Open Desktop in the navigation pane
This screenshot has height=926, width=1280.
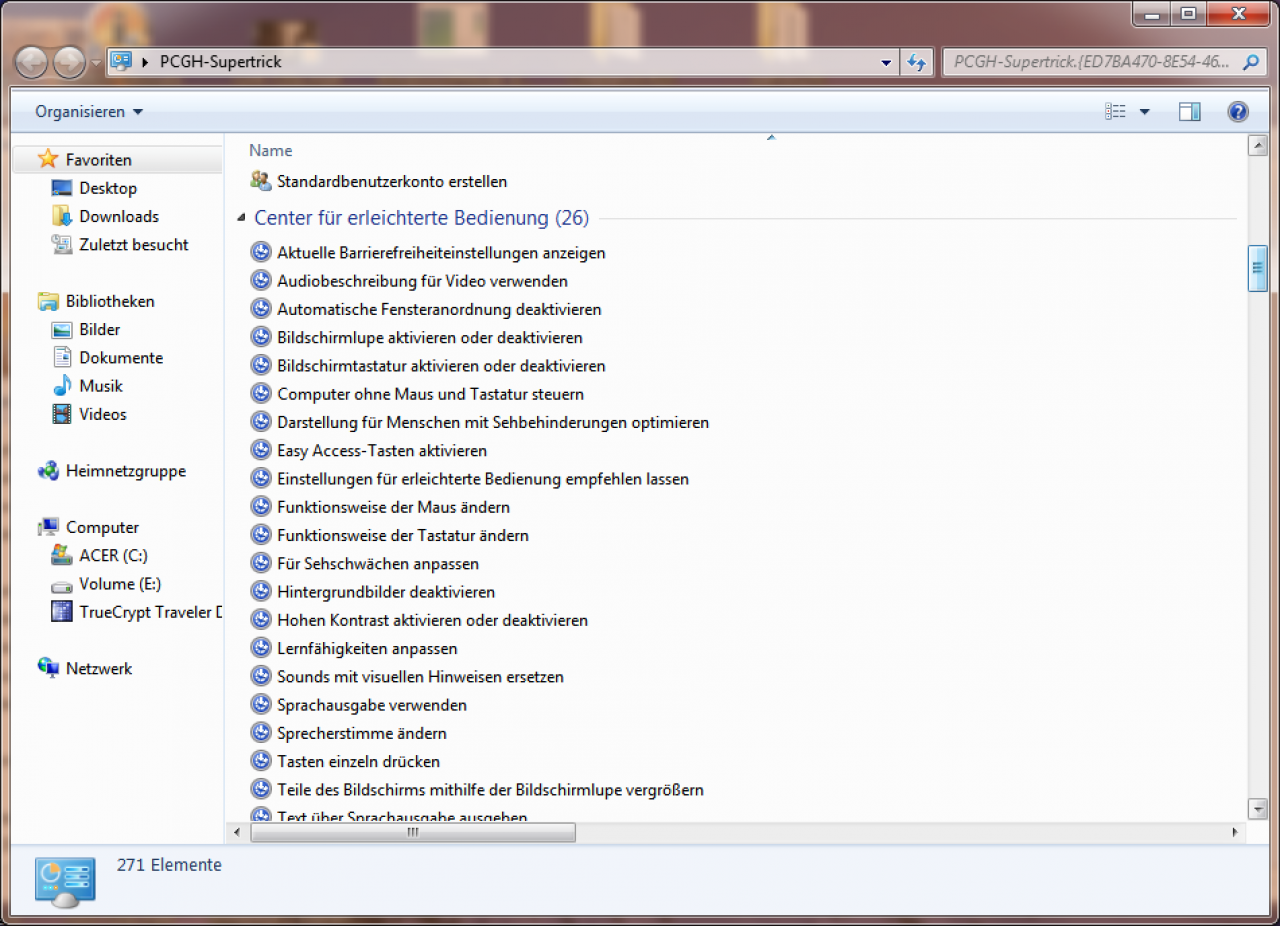(108, 188)
